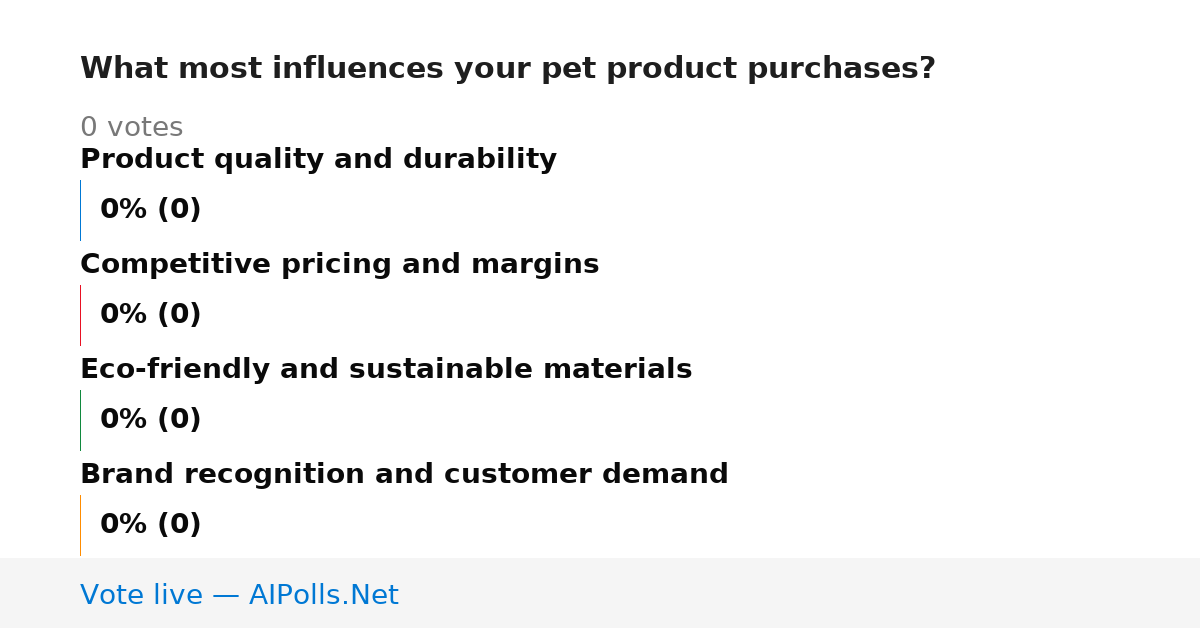
Task: Select the "Product quality and durability" option
Action: 318,160
